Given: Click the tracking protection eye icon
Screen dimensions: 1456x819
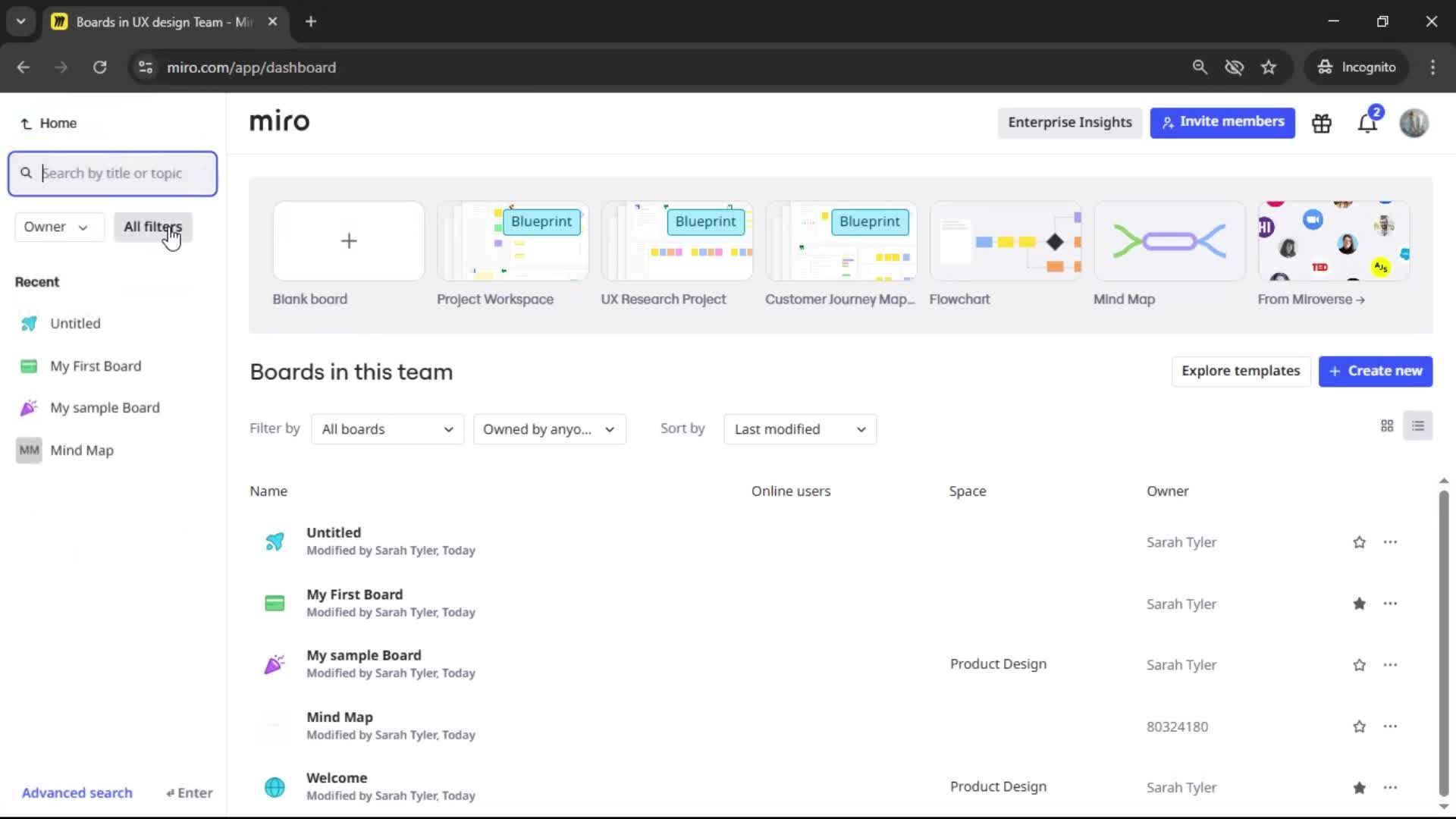Looking at the screenshot, I should pyautogui.click(x=1235, y=67).
